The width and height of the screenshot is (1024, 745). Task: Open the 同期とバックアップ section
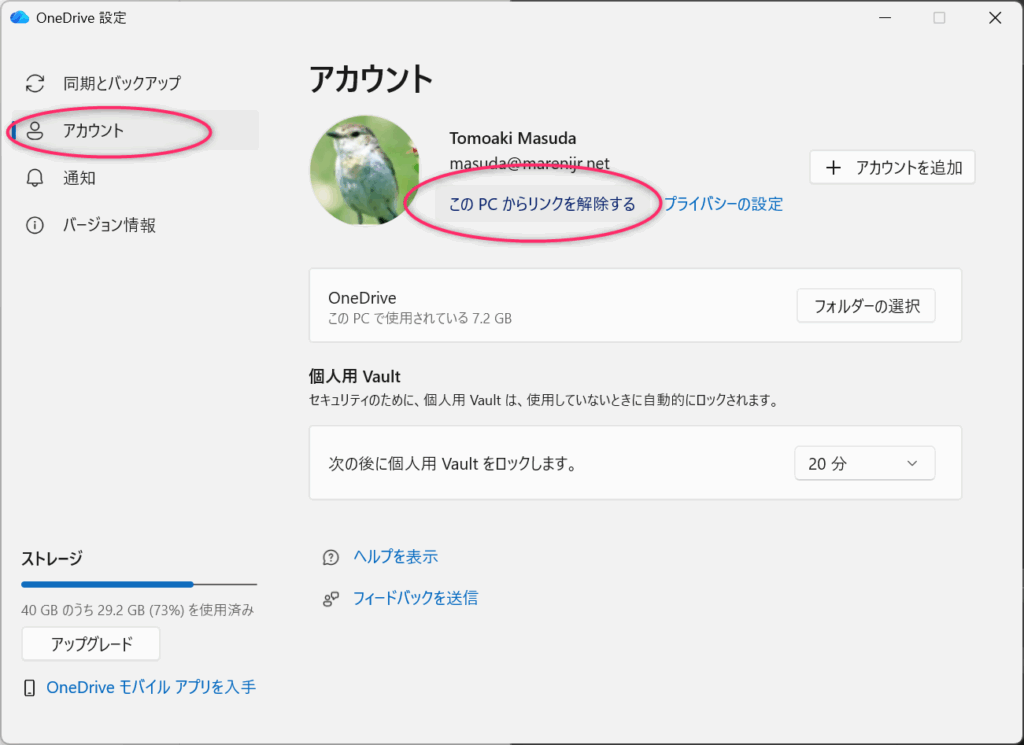tap(121, 83)
